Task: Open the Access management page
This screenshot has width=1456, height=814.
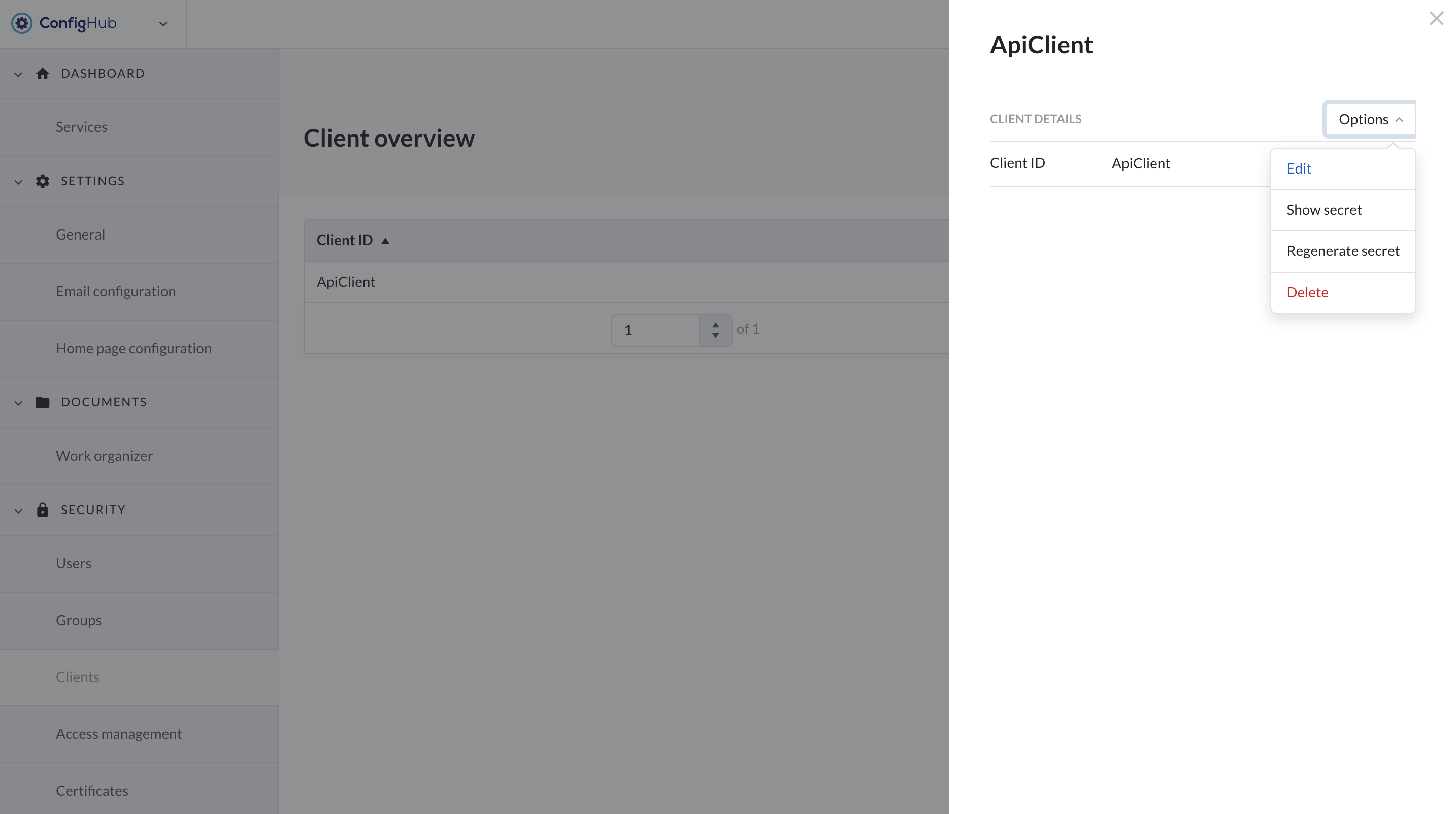Action: (x=119, y=734)
